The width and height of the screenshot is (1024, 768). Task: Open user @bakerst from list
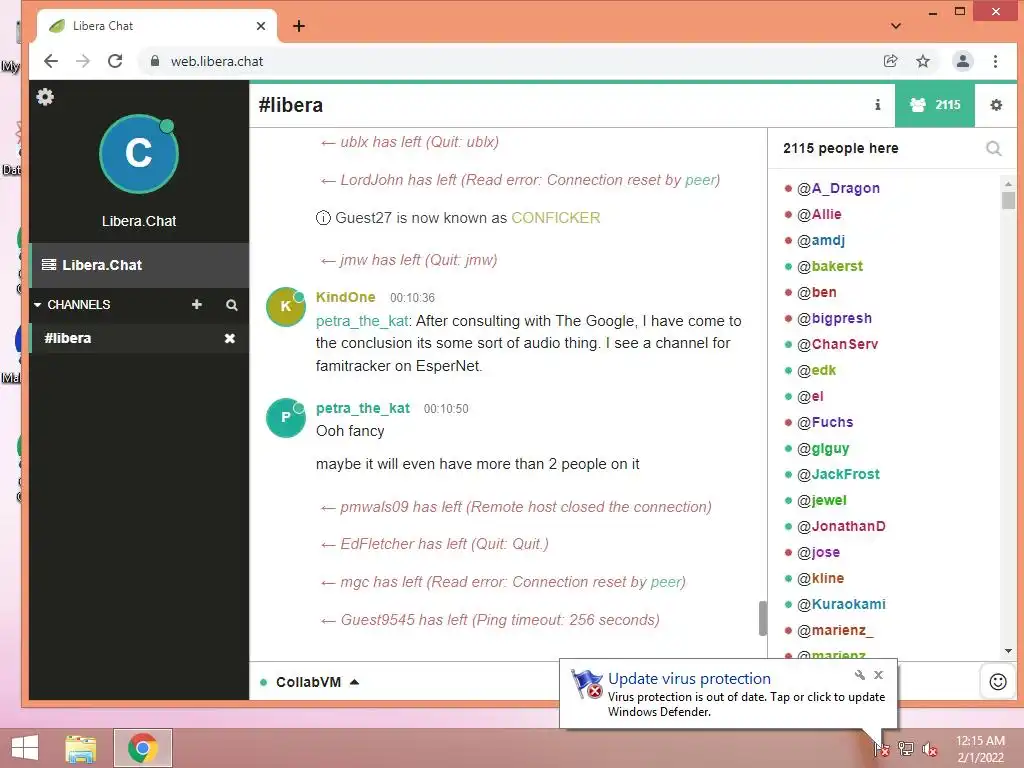(x=829, y=266)
